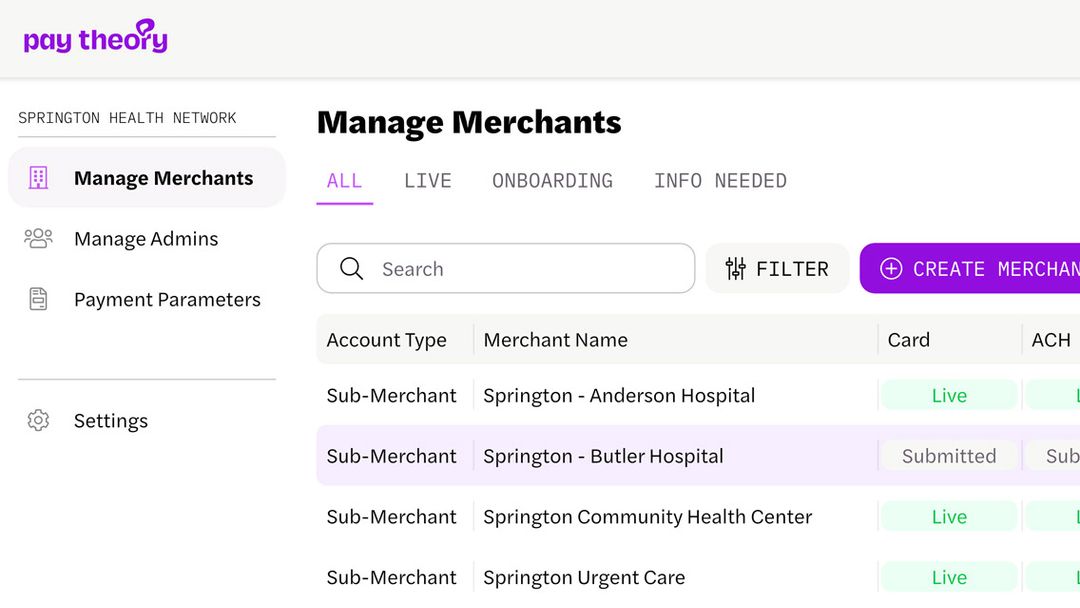This screenshot has width=1080, height=608.
Task: Return to the ALL tab
Action: coord(344,180)
